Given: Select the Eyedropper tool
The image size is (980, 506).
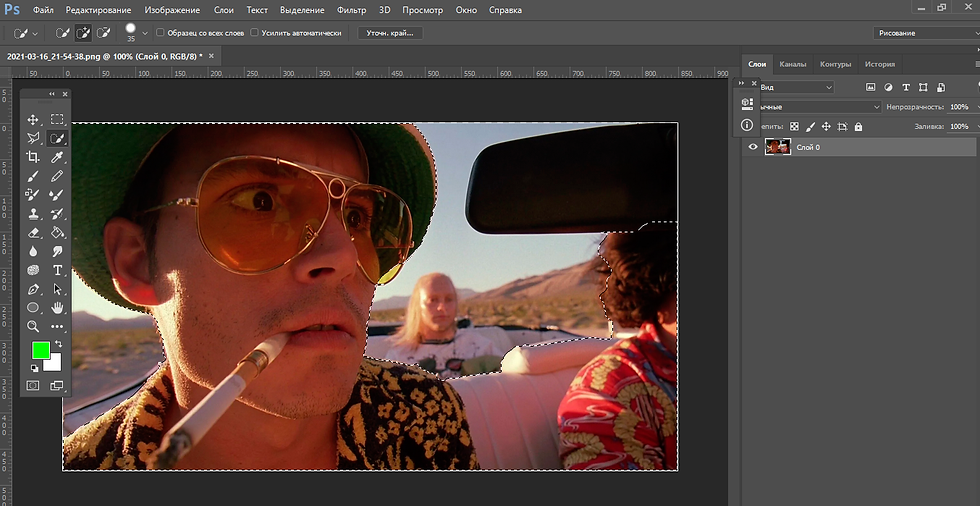Looking at the screenshot, I should pos(57,157).
